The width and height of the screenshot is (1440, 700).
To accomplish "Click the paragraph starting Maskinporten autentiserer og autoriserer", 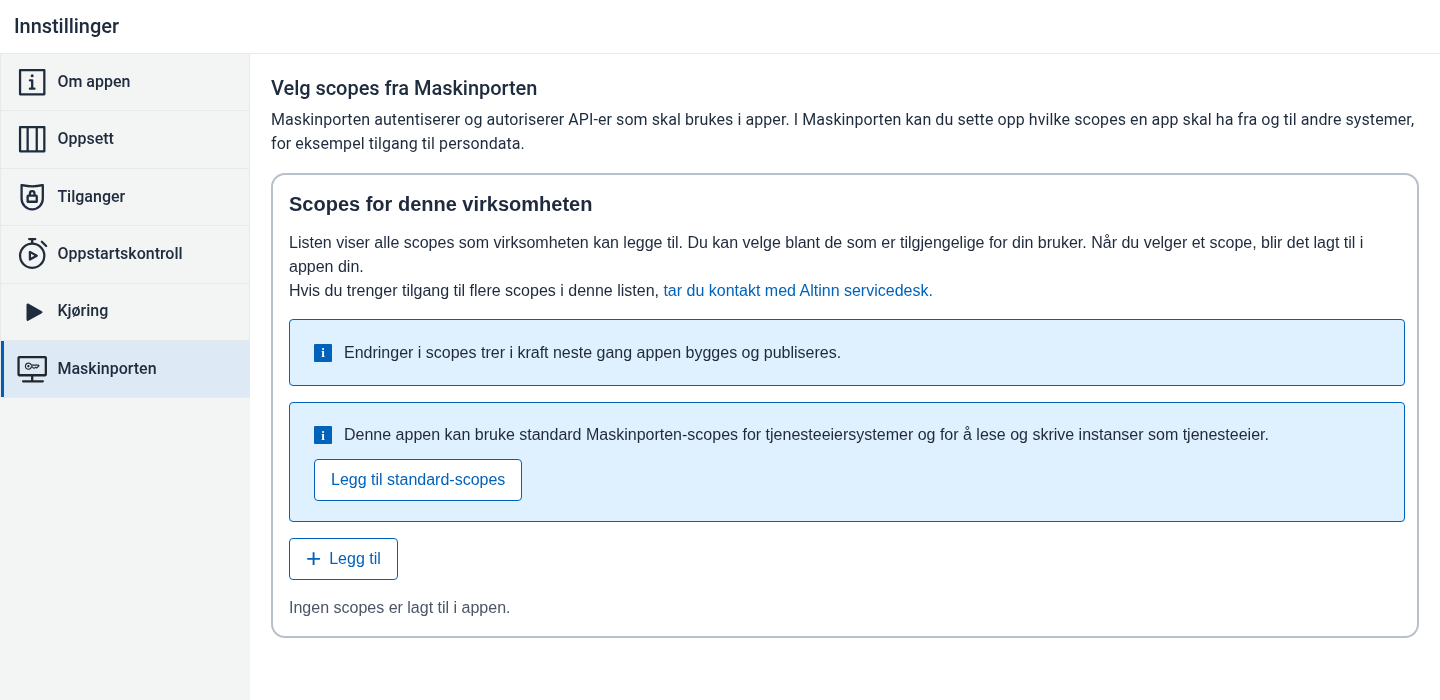I will [843, 131].
